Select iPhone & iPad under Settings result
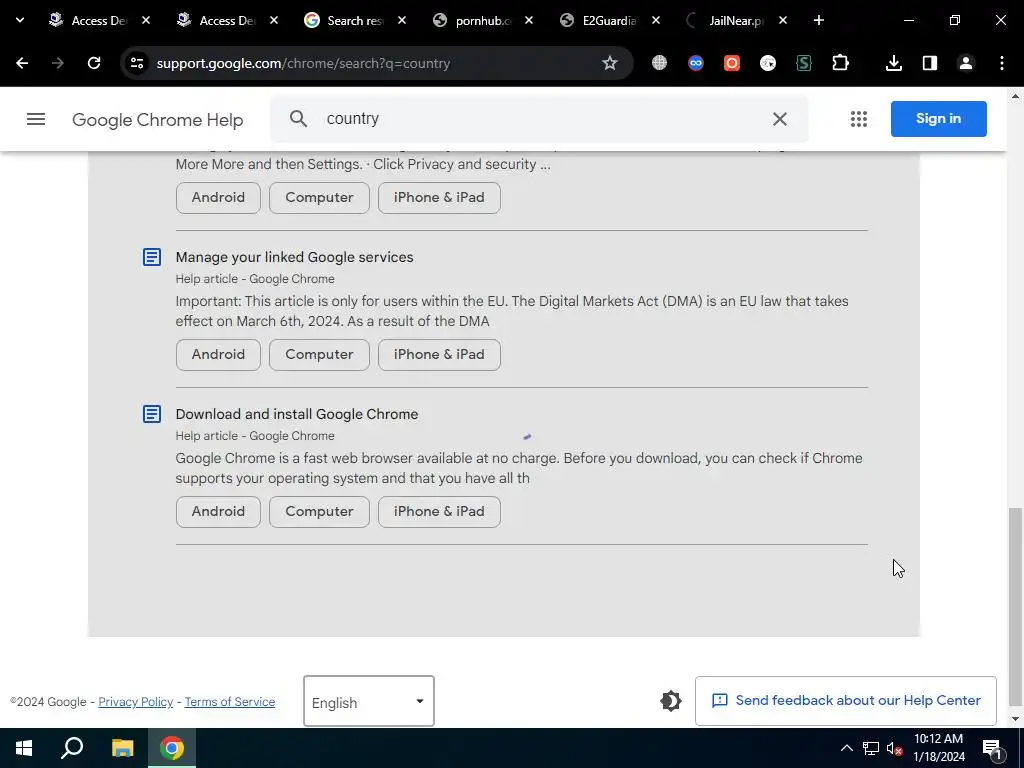 tap(439, 197)
